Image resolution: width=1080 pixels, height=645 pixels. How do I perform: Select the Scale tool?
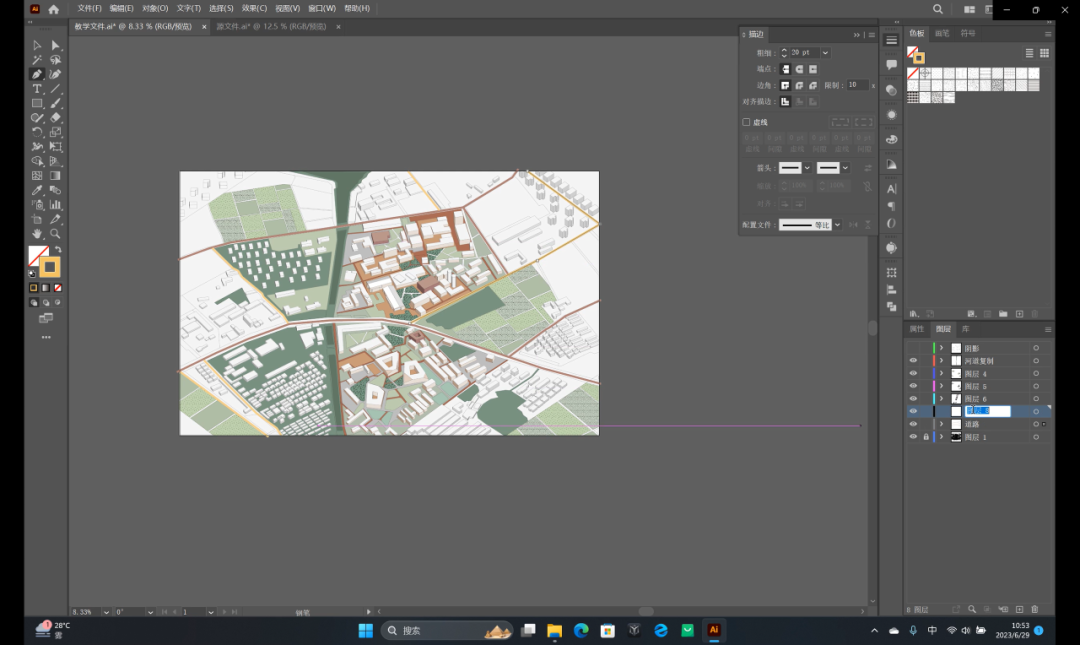[x=56, y=132]
